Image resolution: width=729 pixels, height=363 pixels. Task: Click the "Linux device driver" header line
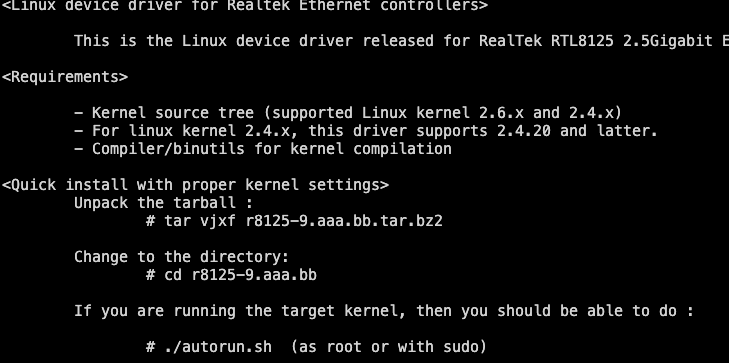(245, 5)
